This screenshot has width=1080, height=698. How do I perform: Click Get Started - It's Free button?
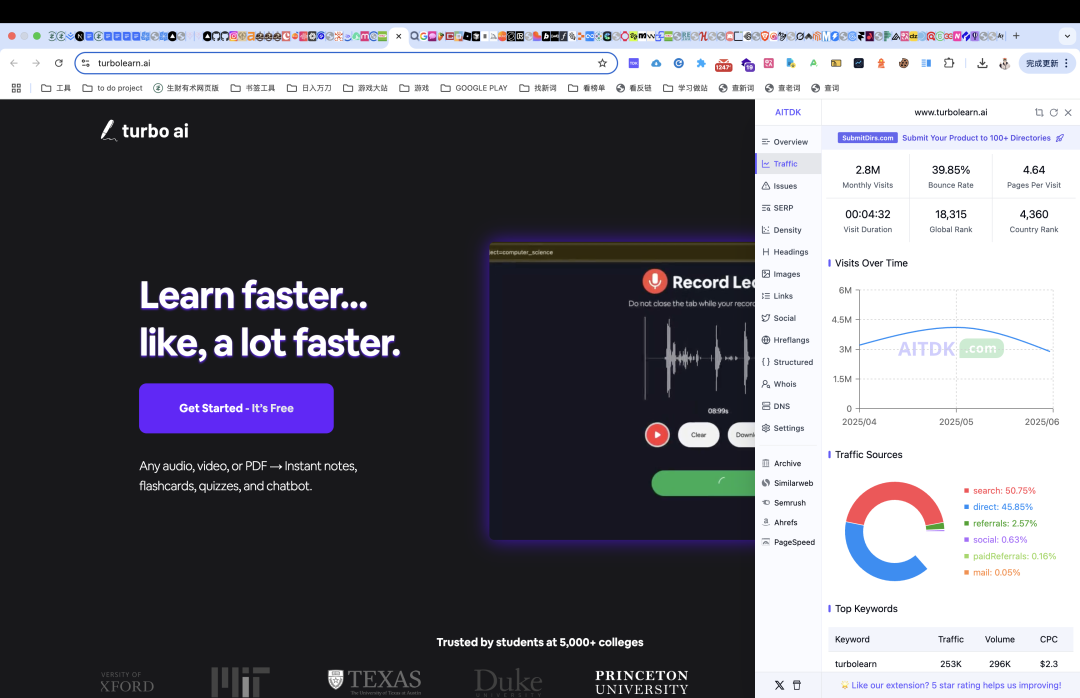(236, 408)
